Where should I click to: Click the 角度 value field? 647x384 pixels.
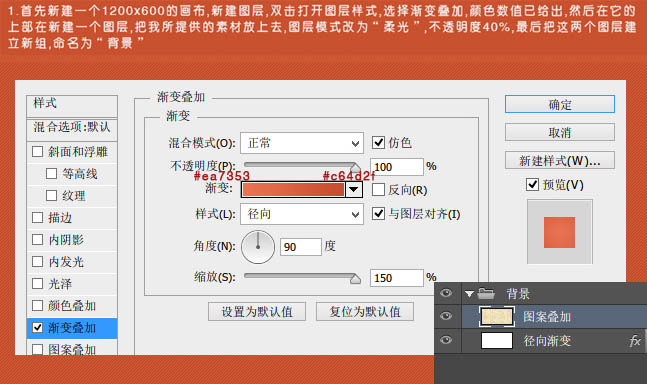[x=300, y=247]
